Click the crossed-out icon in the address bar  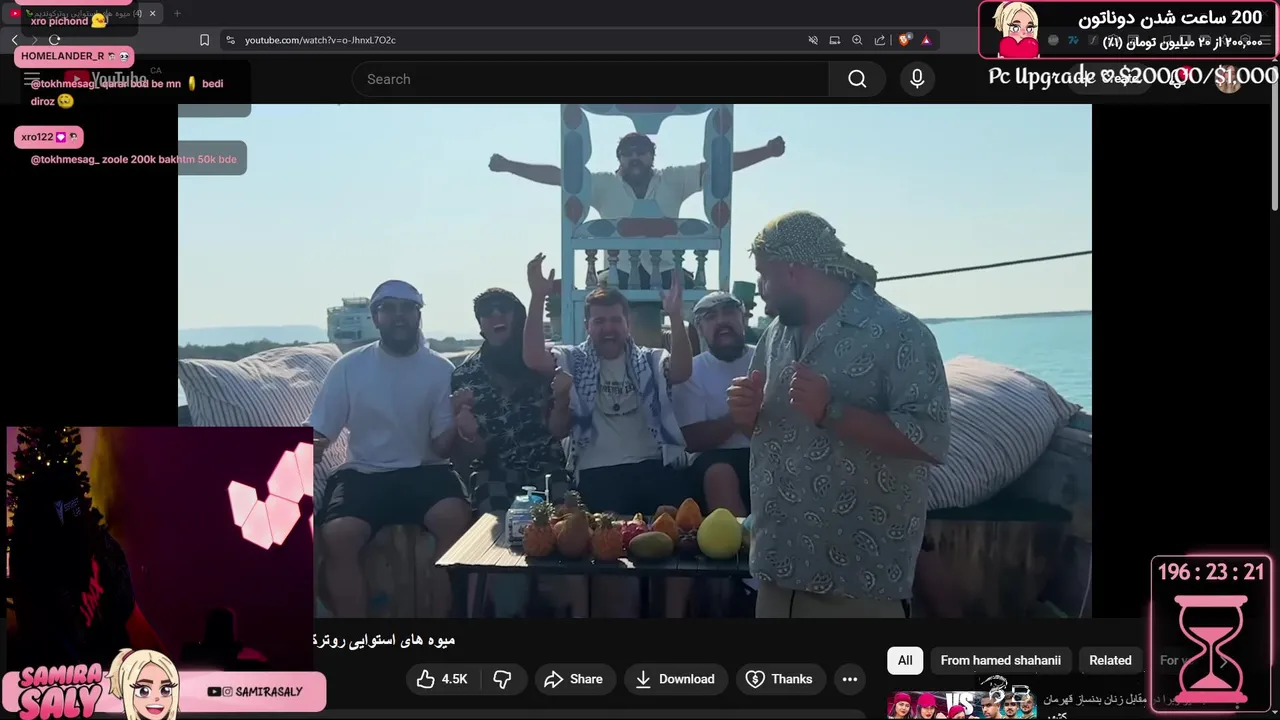pos(813,40)
